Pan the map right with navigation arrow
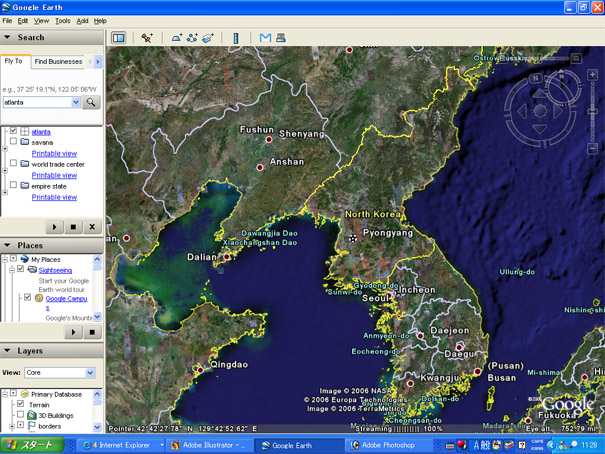 pyautogui.click(x=558, y=111)
